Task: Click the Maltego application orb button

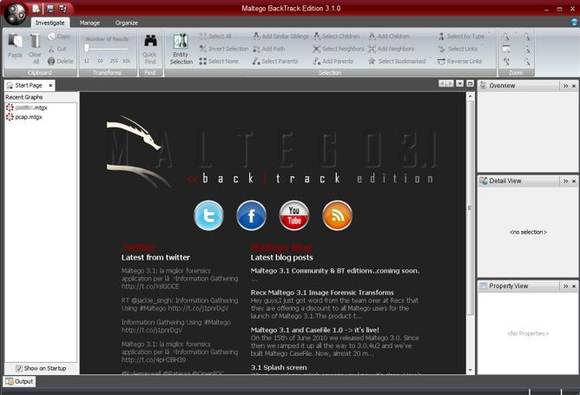Action: coord(15,13)
